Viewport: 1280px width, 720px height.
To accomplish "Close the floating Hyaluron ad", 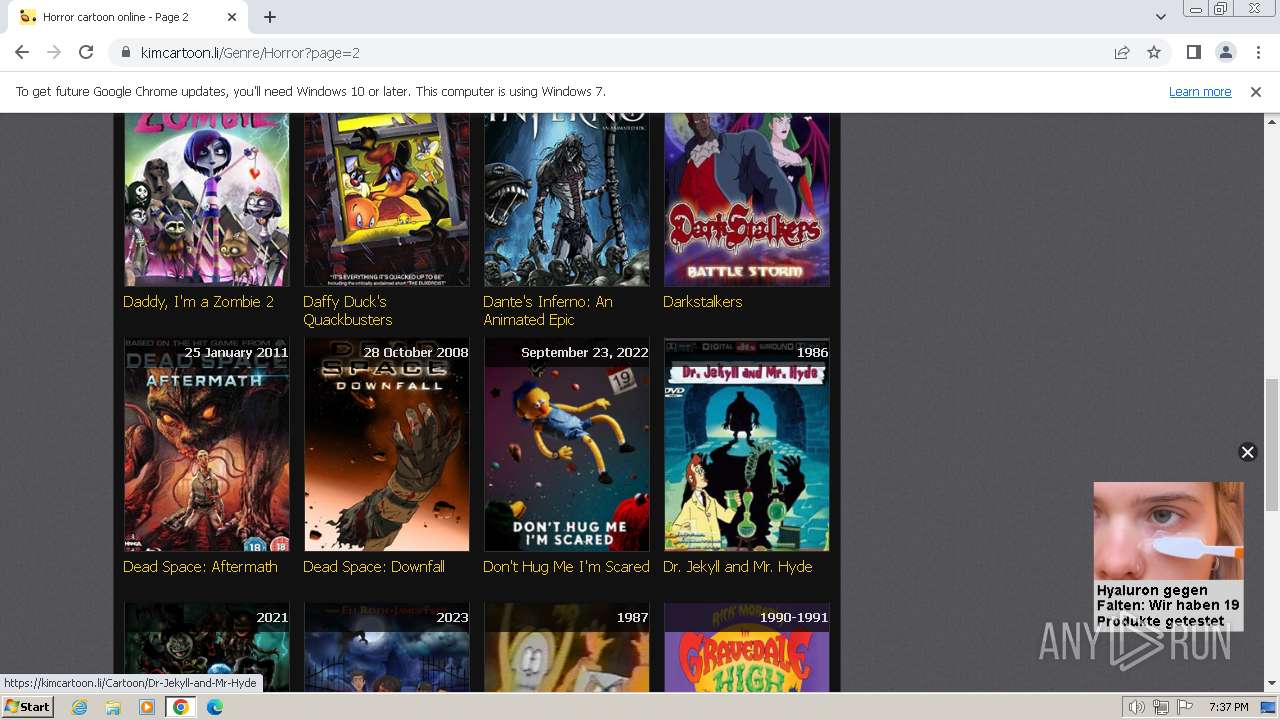I will coord(1247,452).
